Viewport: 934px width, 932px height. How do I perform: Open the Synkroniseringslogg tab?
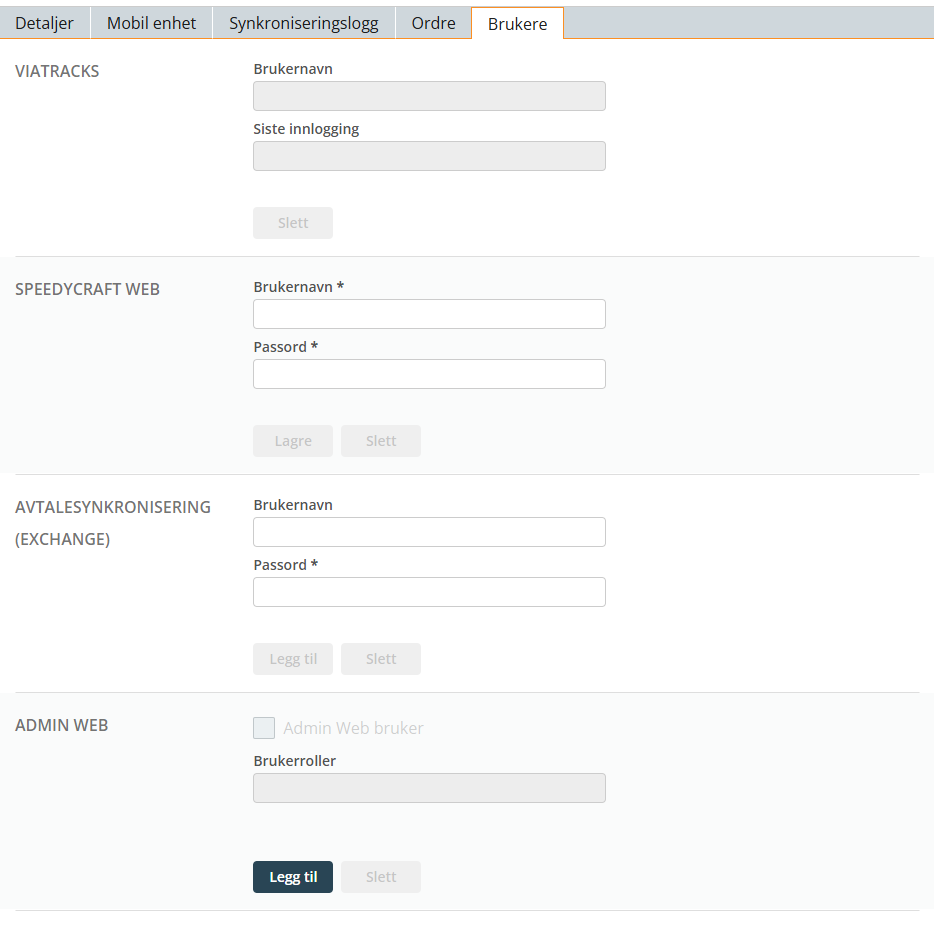304,23
